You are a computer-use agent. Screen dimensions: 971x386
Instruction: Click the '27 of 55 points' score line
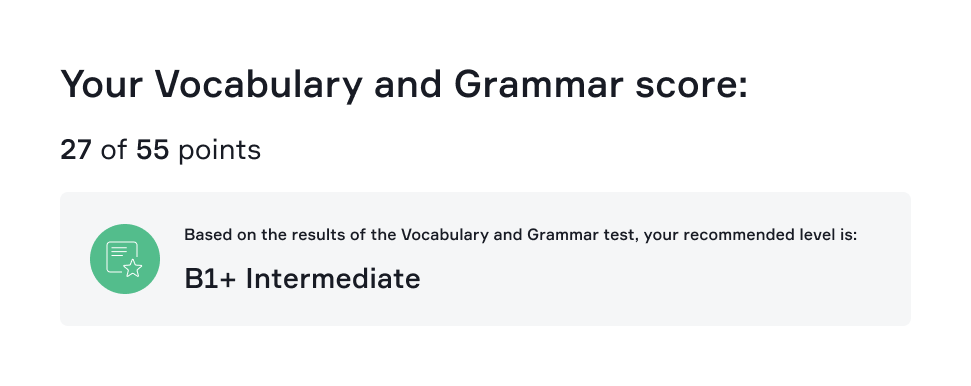pyautogui.click(x=160, y=151)
